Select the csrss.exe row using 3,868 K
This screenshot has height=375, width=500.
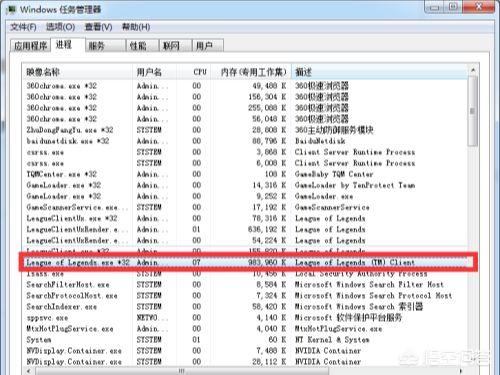tap(245, 152)
